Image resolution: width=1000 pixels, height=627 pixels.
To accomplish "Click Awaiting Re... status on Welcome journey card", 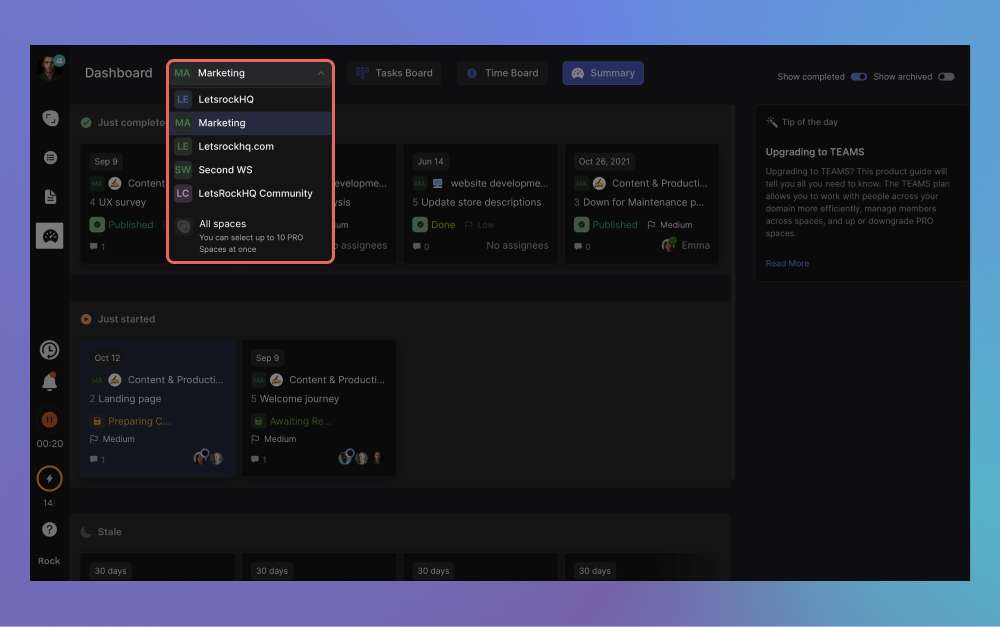I will (293, 421).
